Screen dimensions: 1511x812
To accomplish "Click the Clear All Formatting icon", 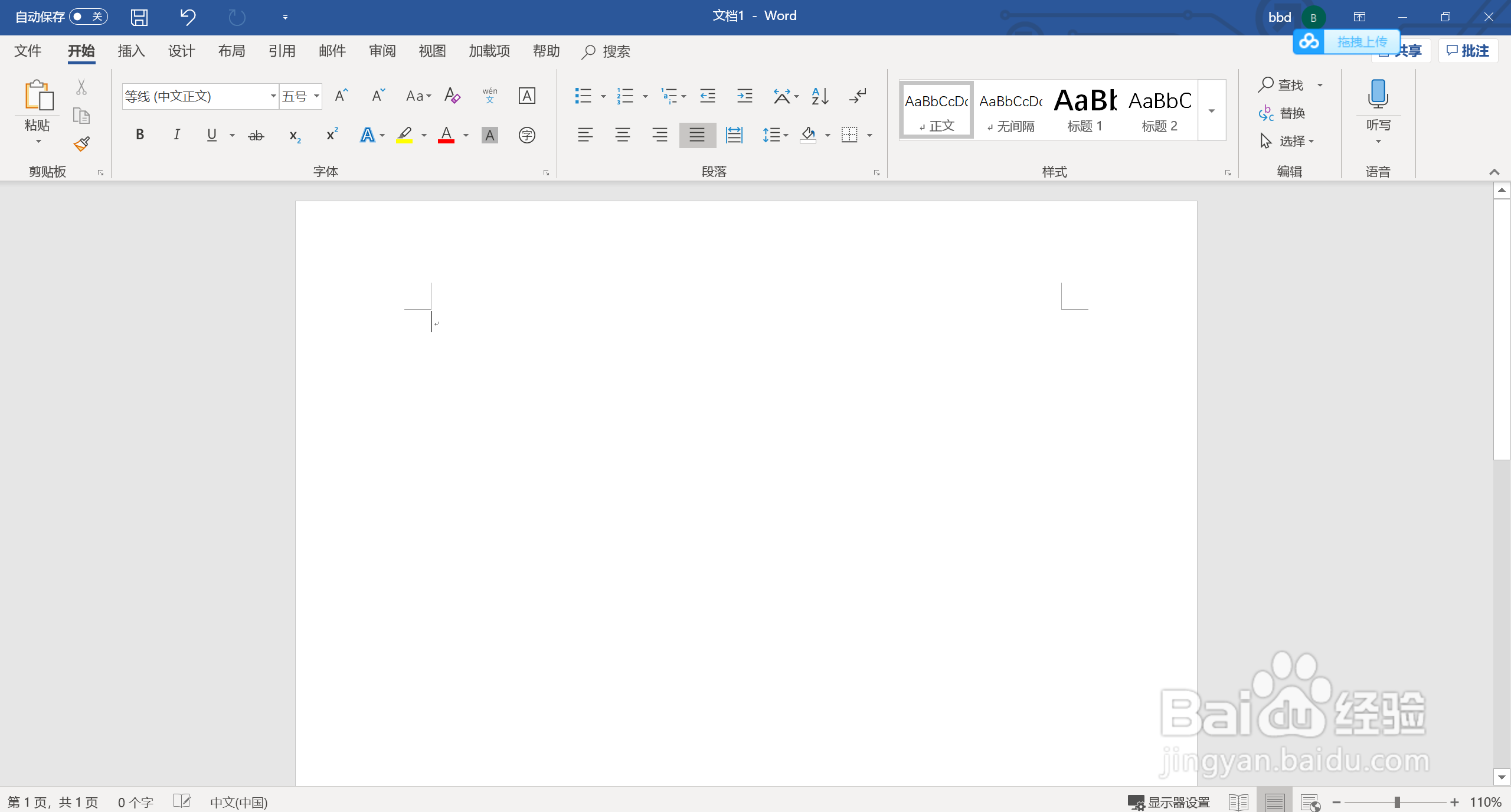I will point(452,96).
